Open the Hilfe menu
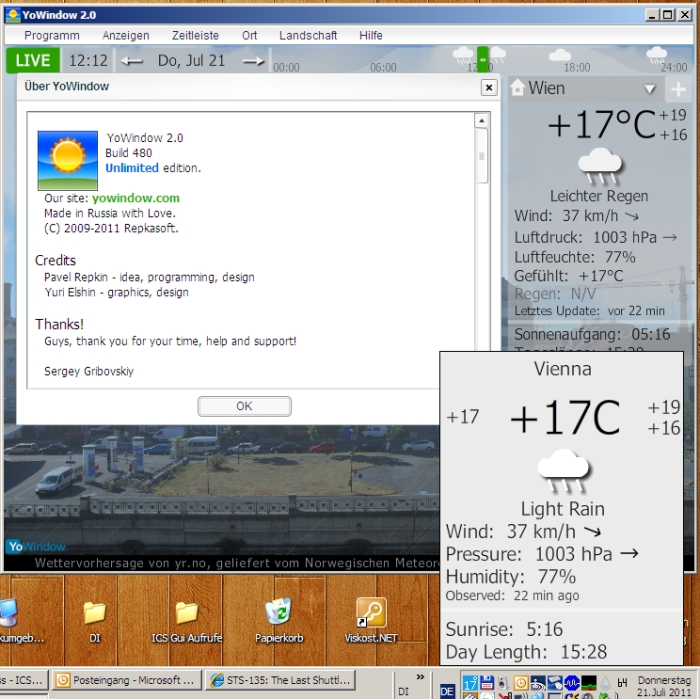 [x=371, y=35]
